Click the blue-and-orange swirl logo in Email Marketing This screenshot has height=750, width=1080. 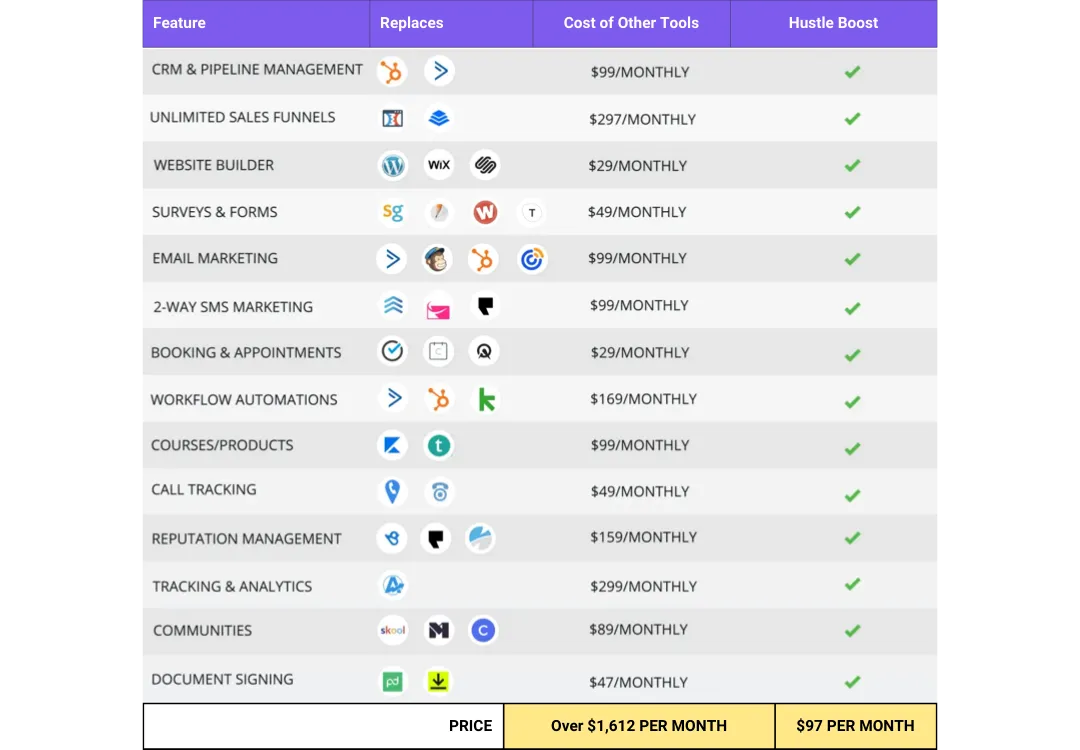(532, 259)
